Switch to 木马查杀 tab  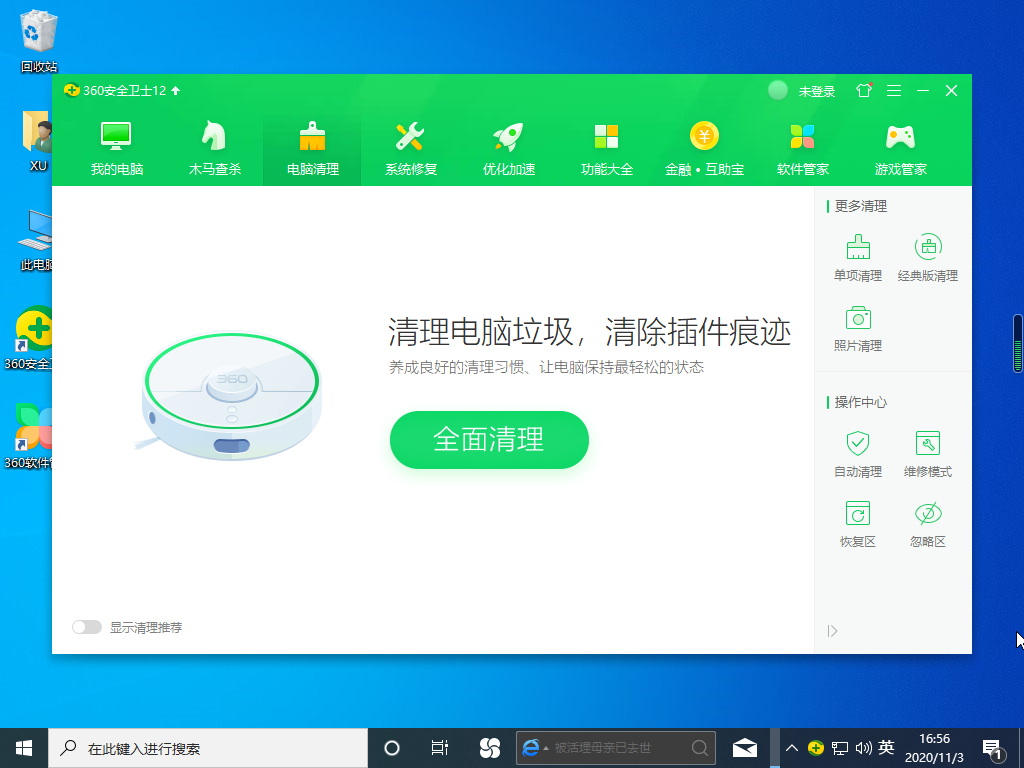pos(214,149)
